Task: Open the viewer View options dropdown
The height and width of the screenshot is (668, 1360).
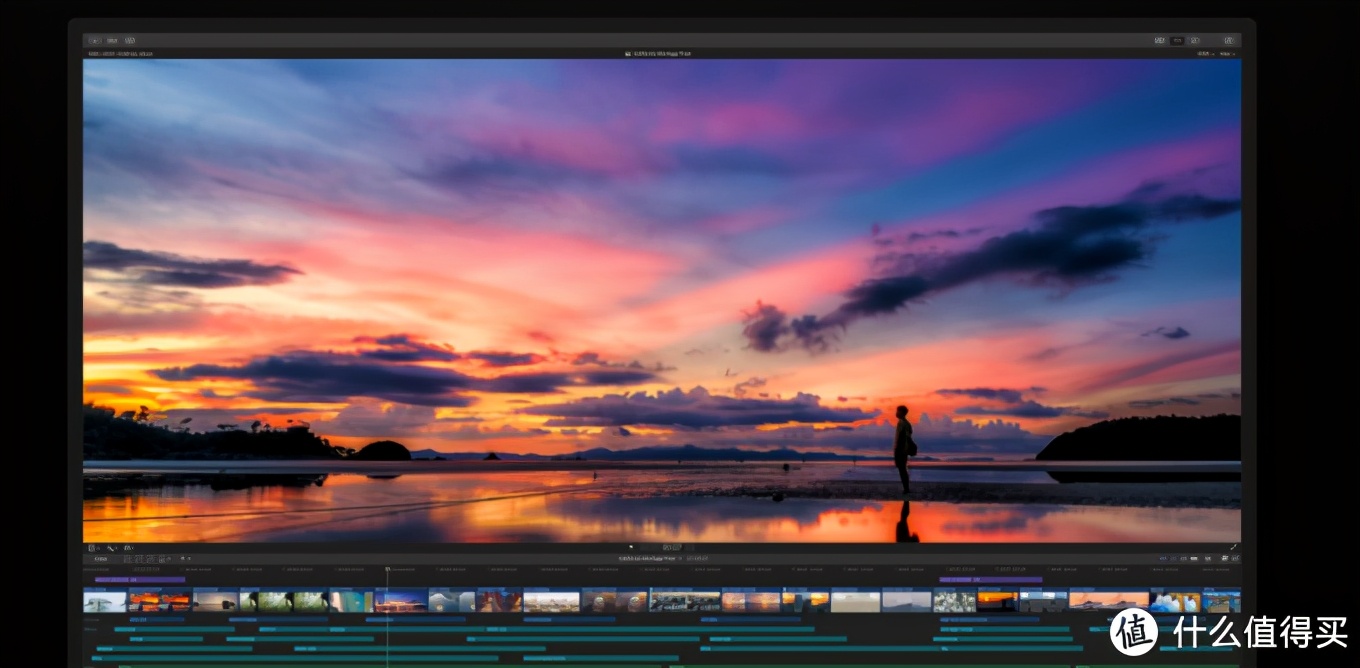Action: [1227, 53]
